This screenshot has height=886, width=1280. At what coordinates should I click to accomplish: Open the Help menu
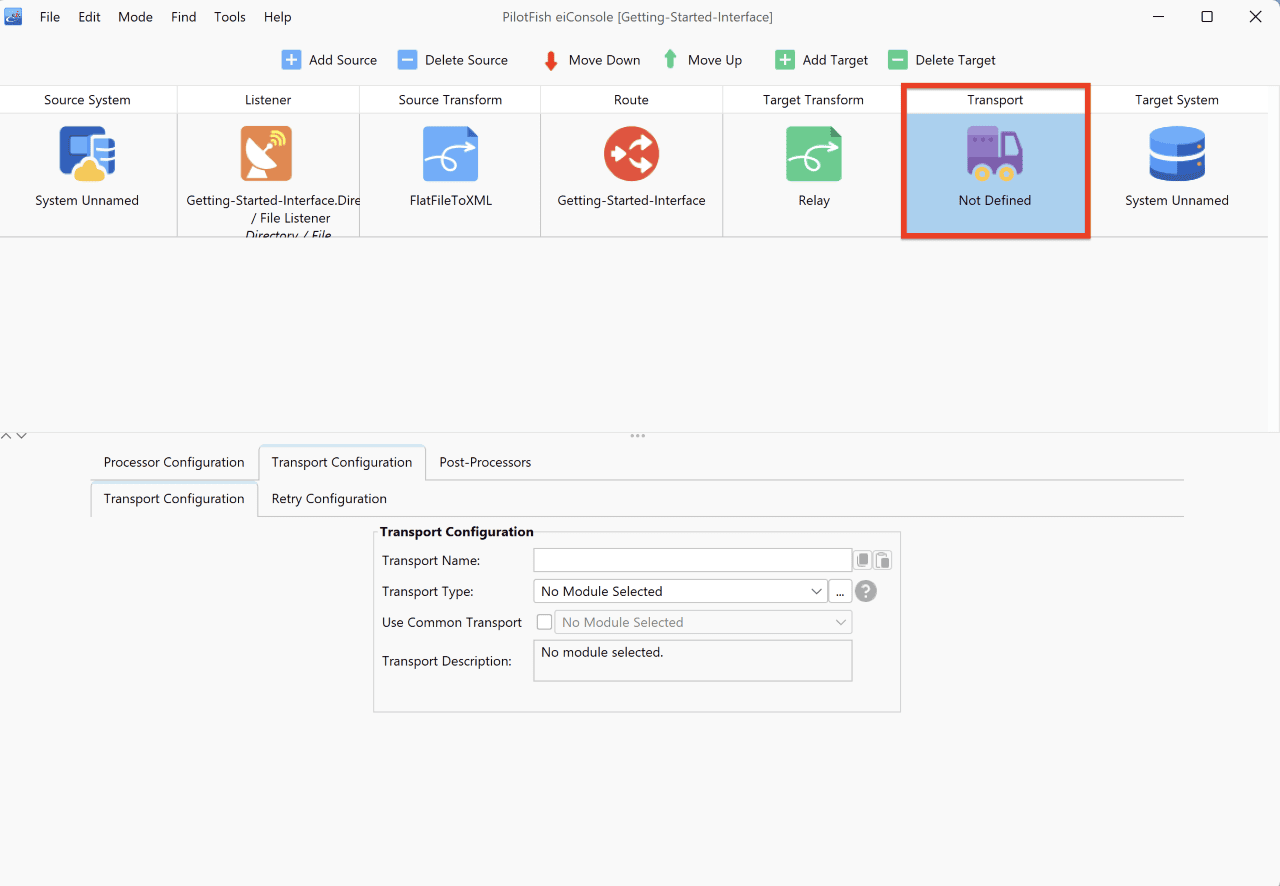(x=278, y=17)
